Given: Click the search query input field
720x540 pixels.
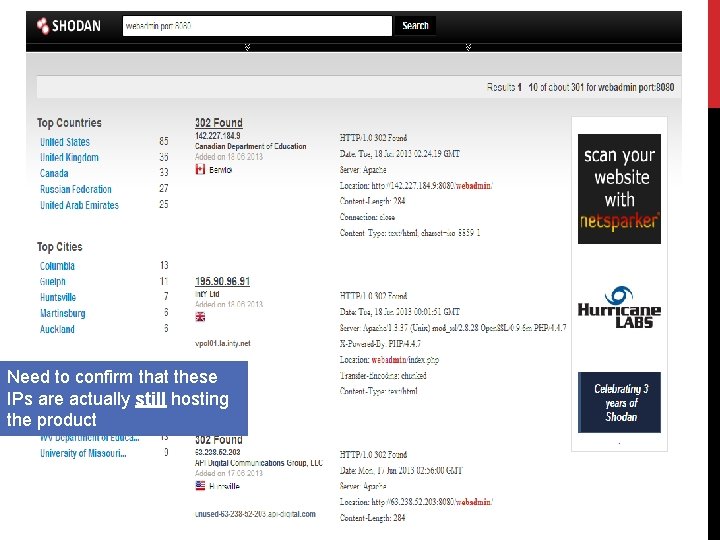Looking at the screenshot, I should pos(257,26).
